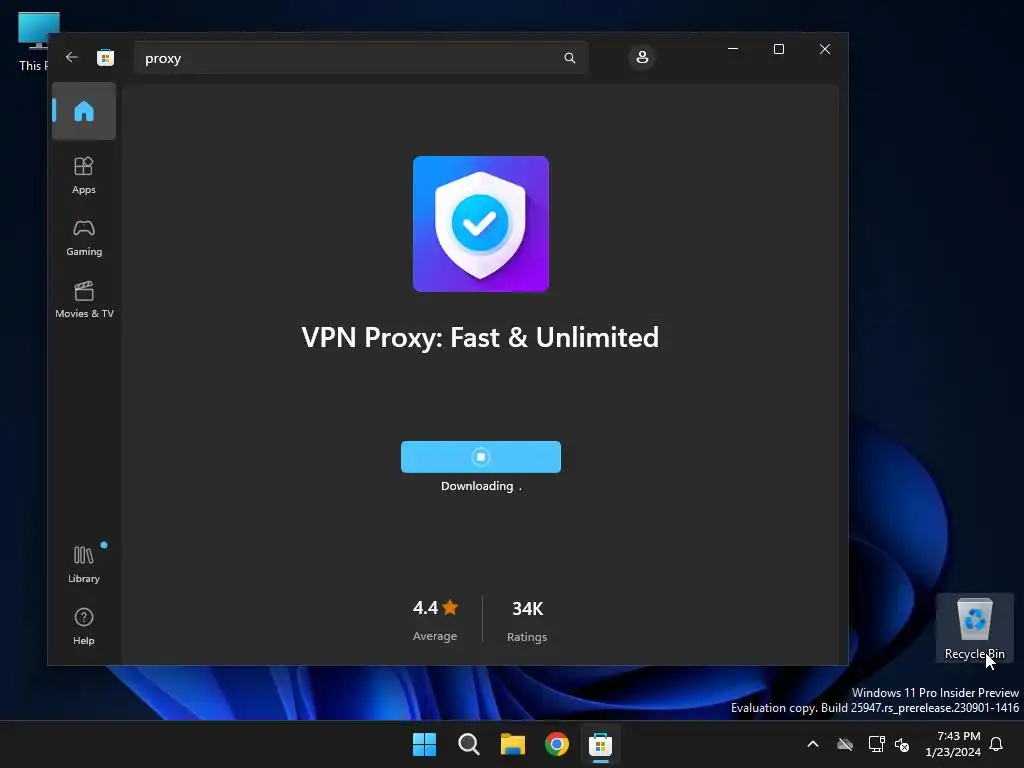This screenshot has height=768, width=1024.
Task: Select the This PC desktop icon
Action: [33, 41]
